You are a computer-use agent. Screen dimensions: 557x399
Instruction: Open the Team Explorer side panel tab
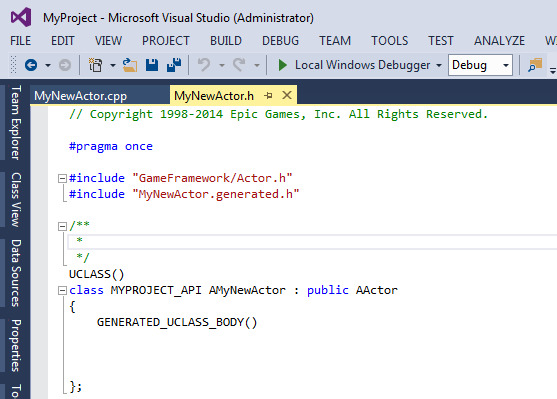coord(16,123)
